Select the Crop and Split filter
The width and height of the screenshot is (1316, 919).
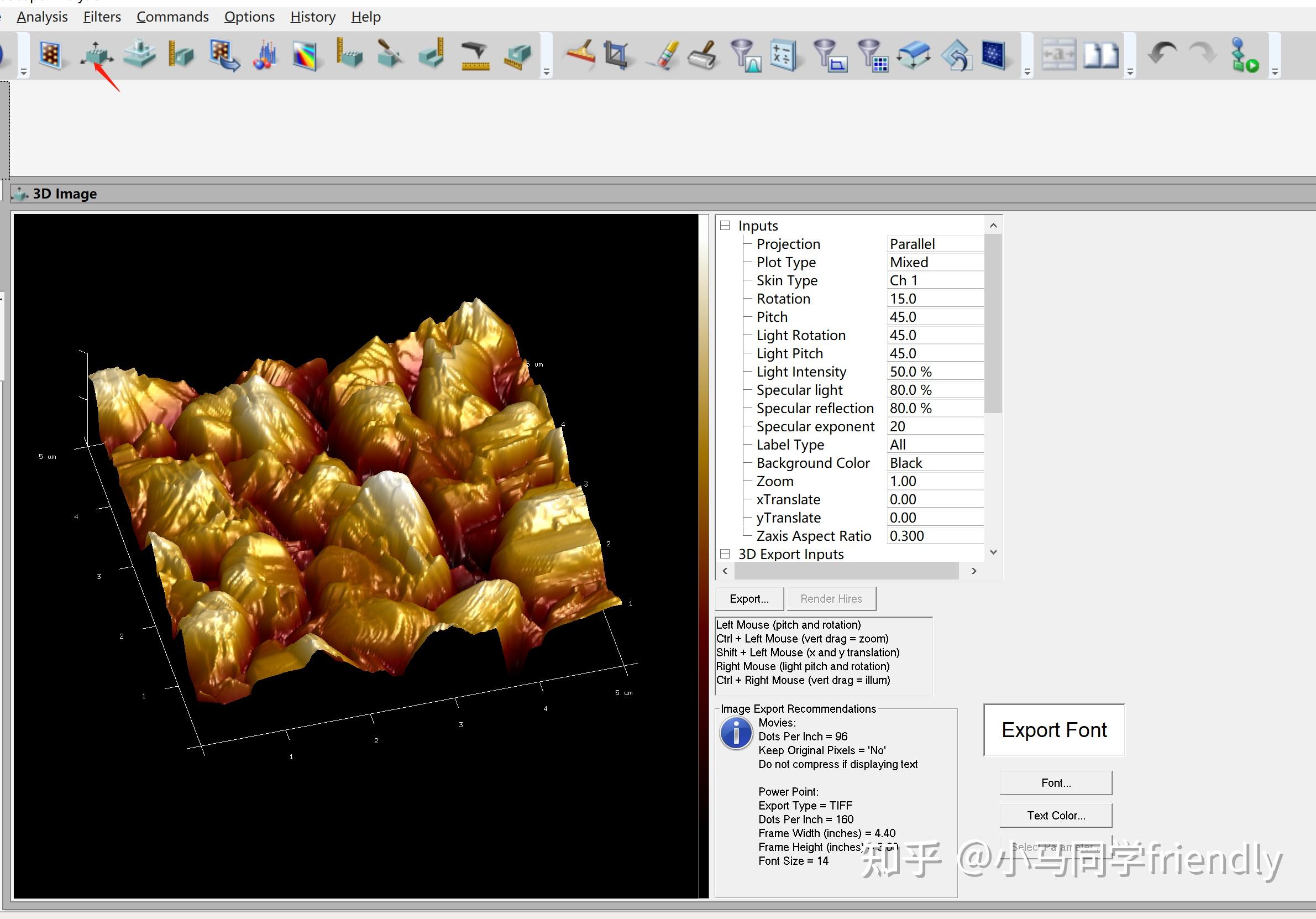pos(616,56)
